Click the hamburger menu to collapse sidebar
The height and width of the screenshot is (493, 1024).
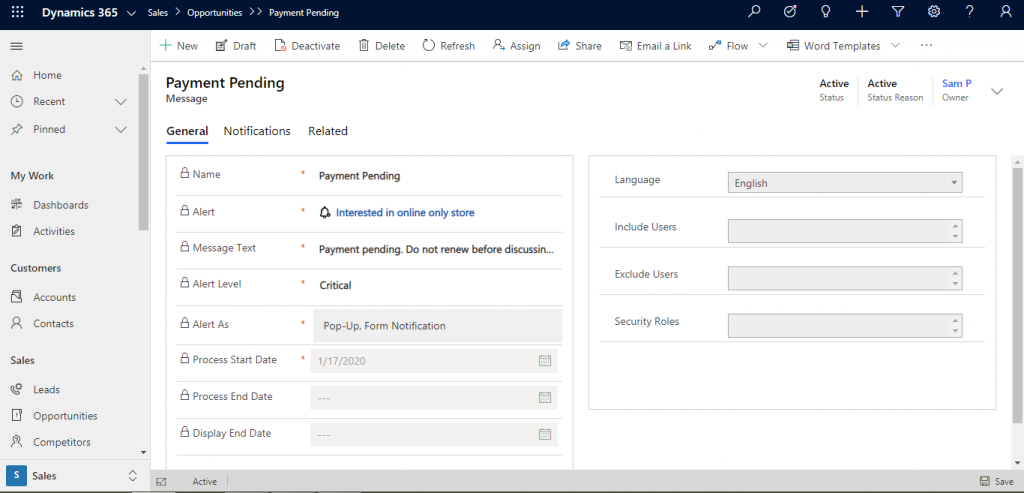coord(16,47)
